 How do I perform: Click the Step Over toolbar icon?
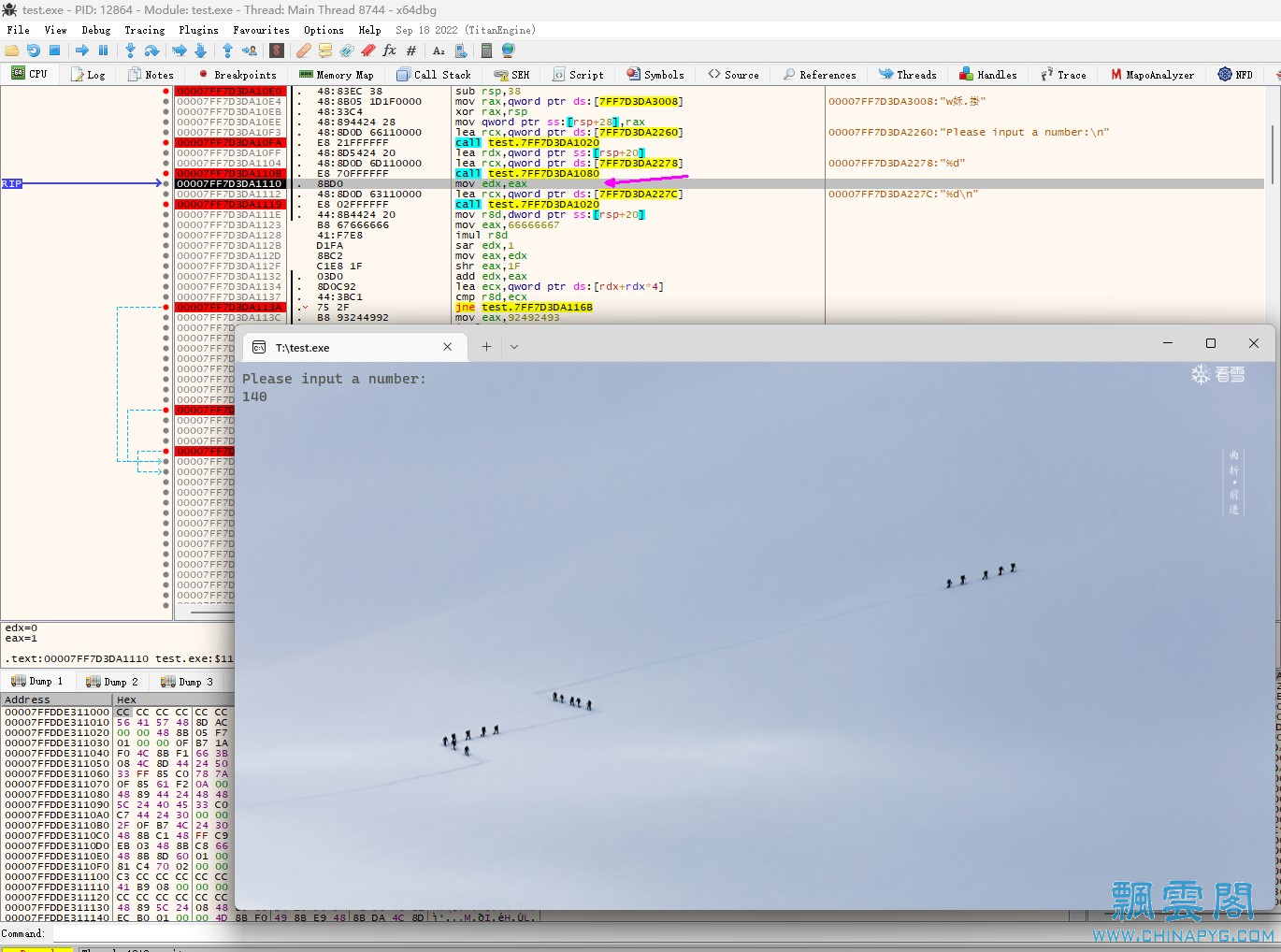[152, 50]
